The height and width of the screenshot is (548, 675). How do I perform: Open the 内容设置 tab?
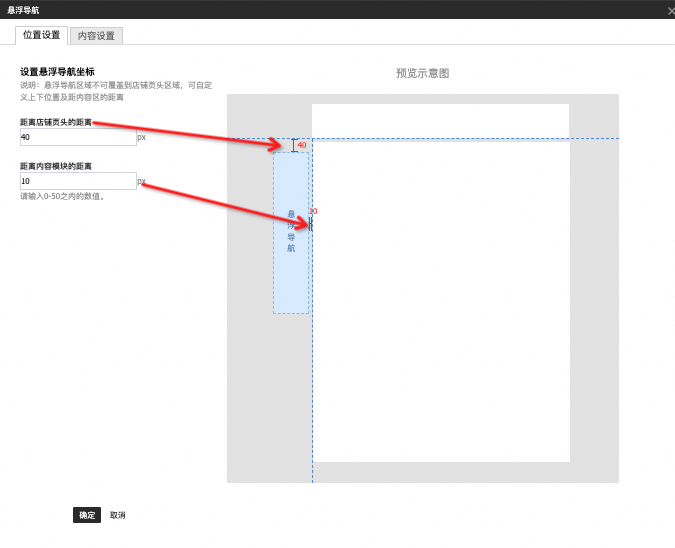pos(96,36)
